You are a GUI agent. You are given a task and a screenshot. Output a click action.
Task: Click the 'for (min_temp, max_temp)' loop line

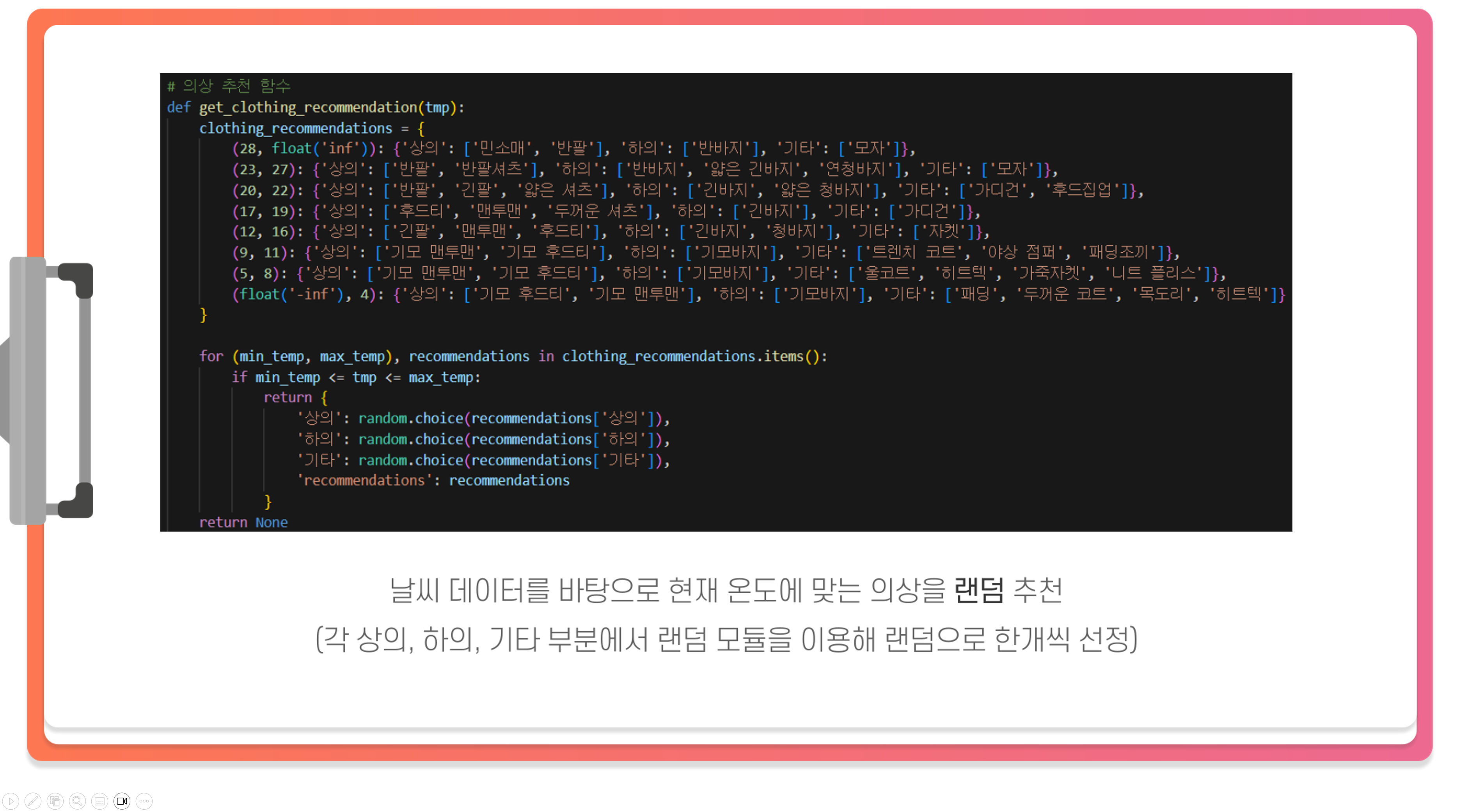513,356
